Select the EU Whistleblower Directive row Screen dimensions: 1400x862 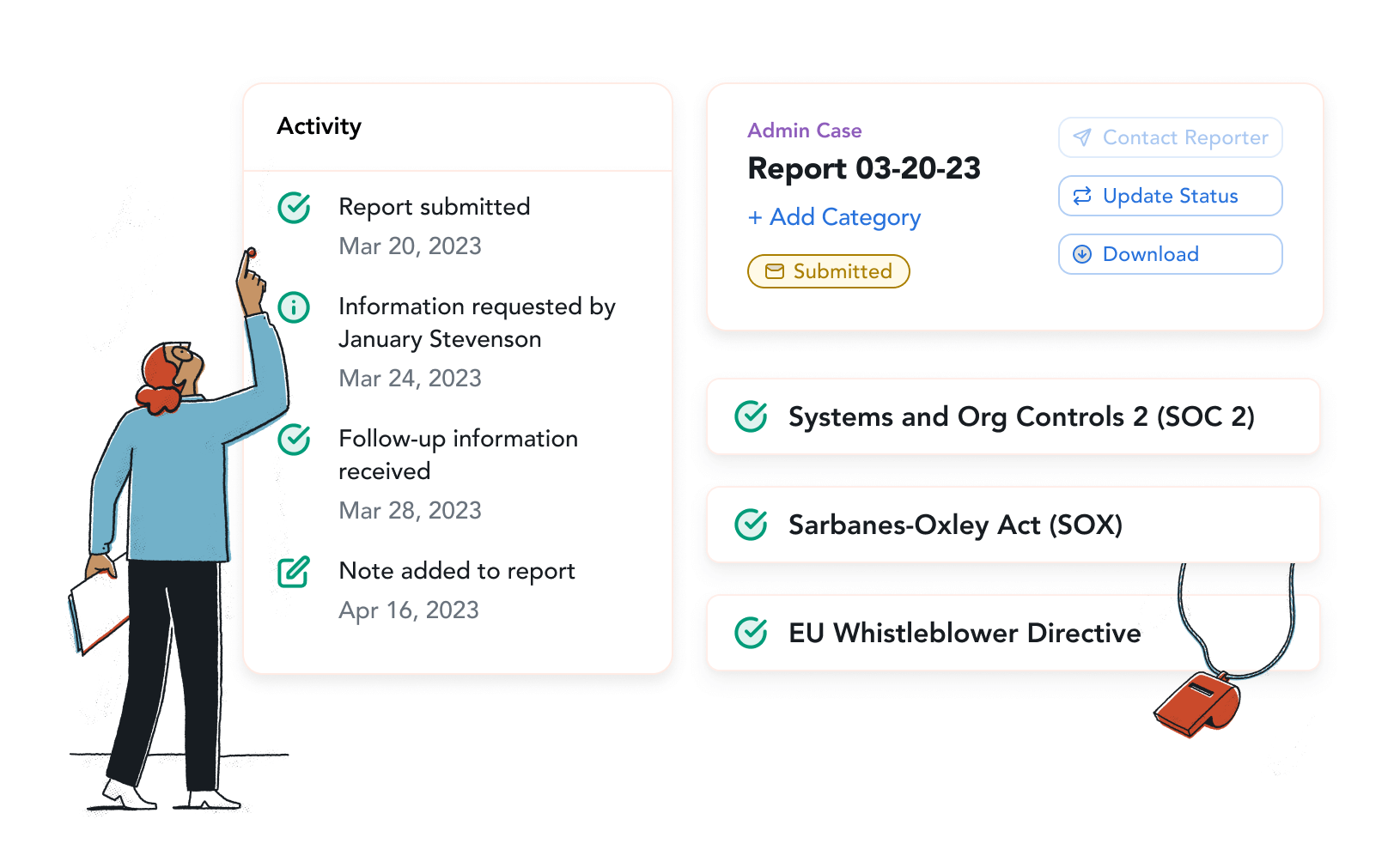(x=1013, y=633)
